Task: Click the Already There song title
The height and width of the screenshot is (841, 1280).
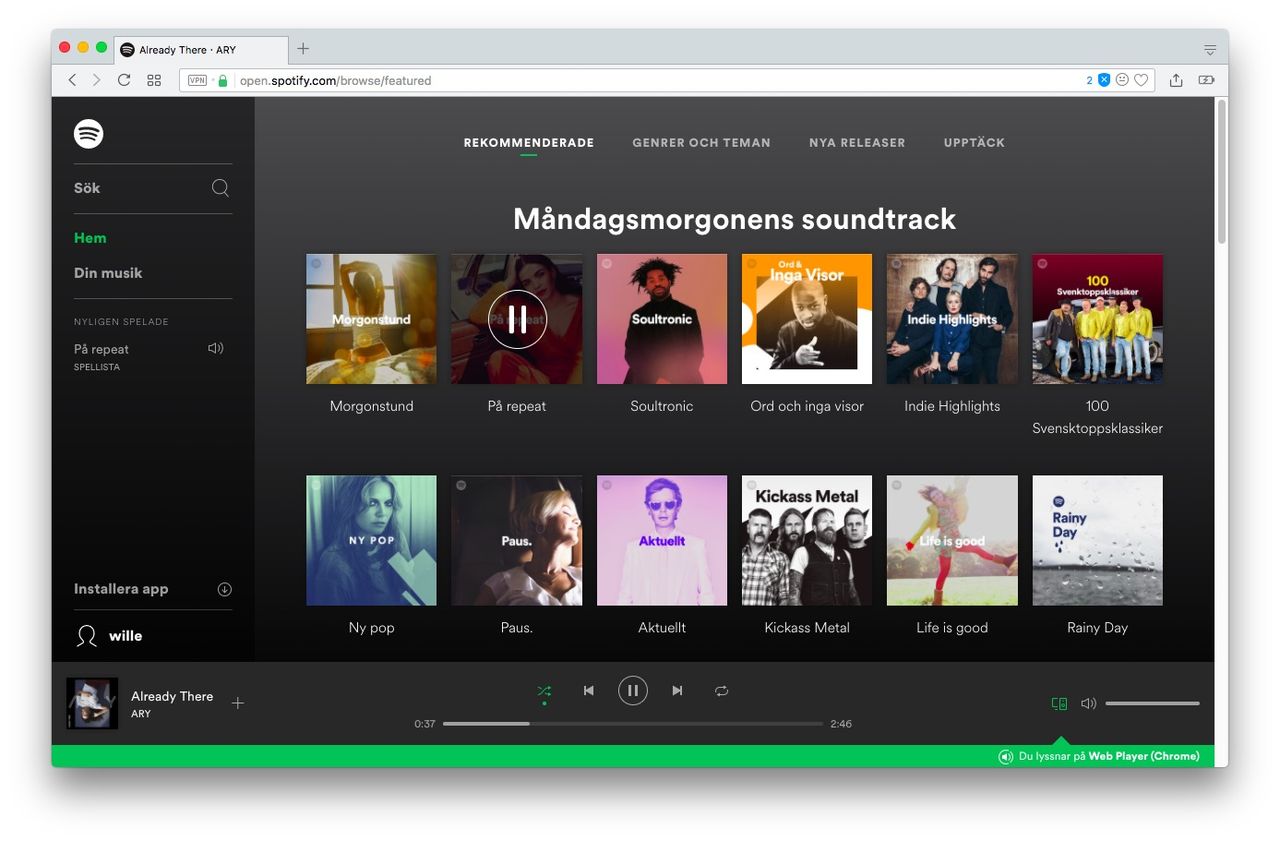Action: (172, 696)
